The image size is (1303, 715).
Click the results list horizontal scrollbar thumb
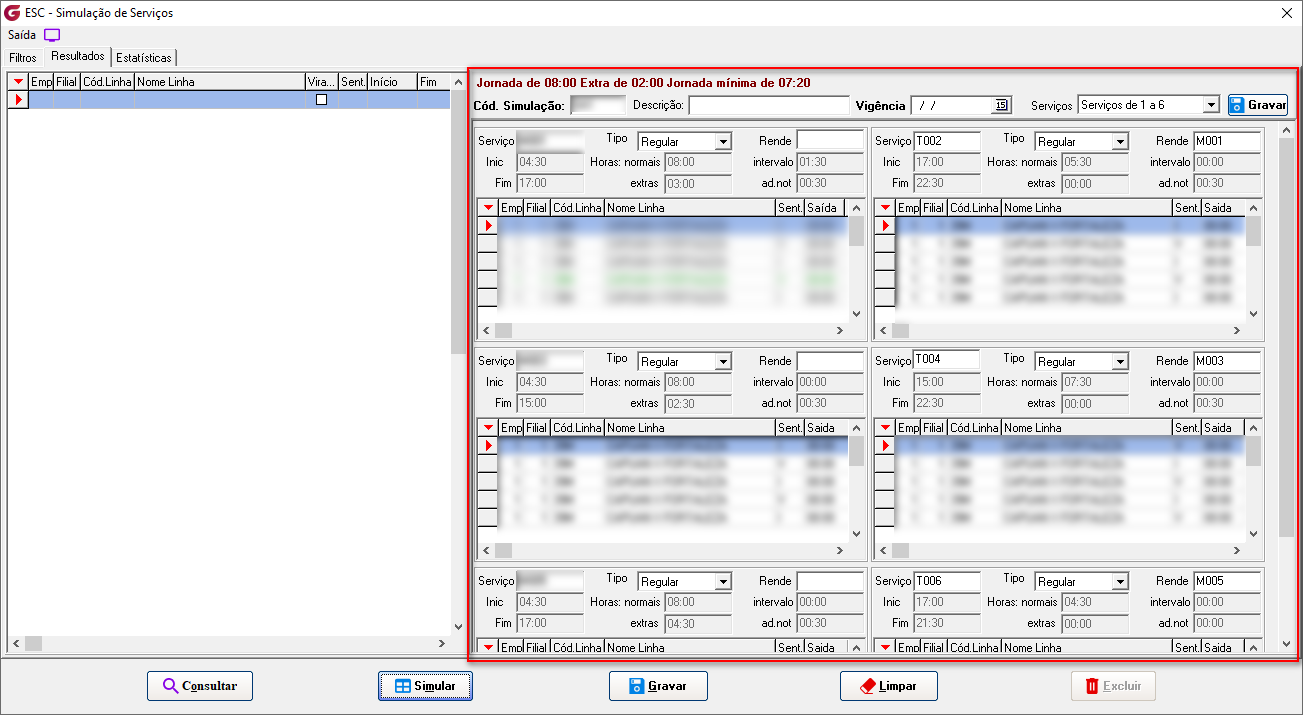point(34,645)
